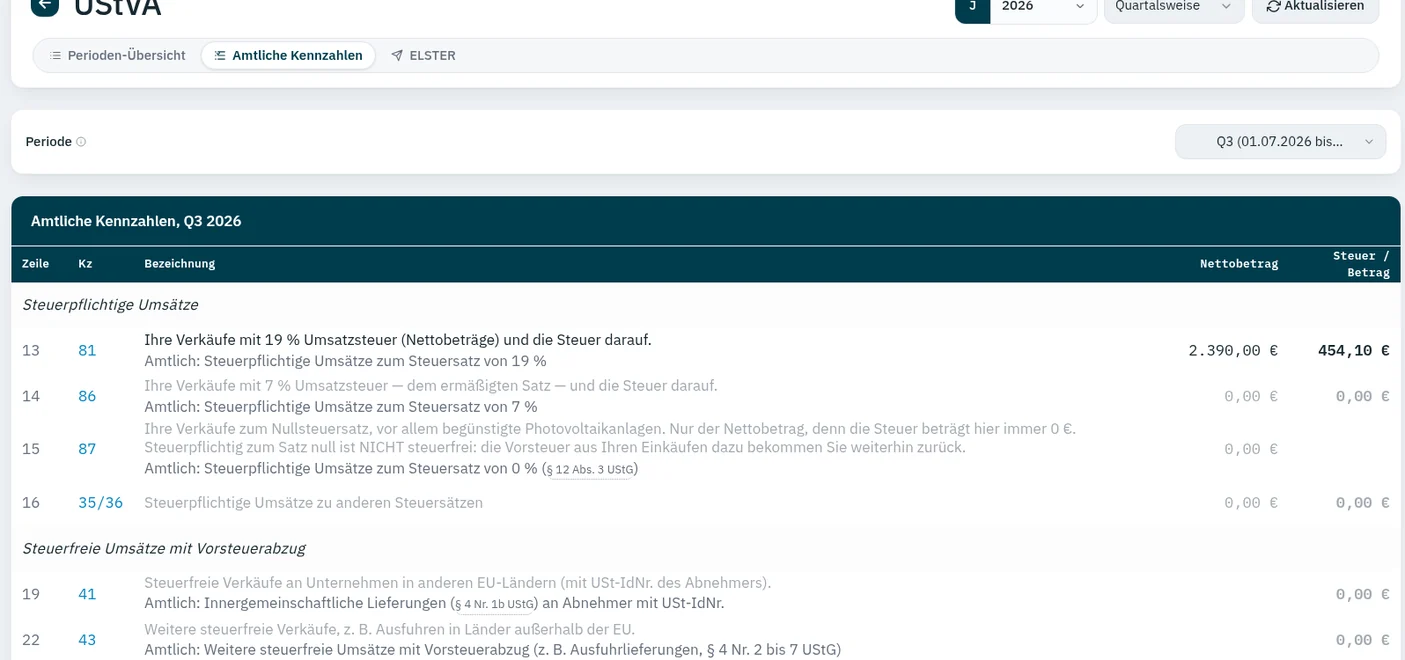The width and height of the screenshot is (1405, 660).
Task: Click 'Steuerpflichtige Umsätze zu anderen Steuersätzen' row text
Action: 314,503
